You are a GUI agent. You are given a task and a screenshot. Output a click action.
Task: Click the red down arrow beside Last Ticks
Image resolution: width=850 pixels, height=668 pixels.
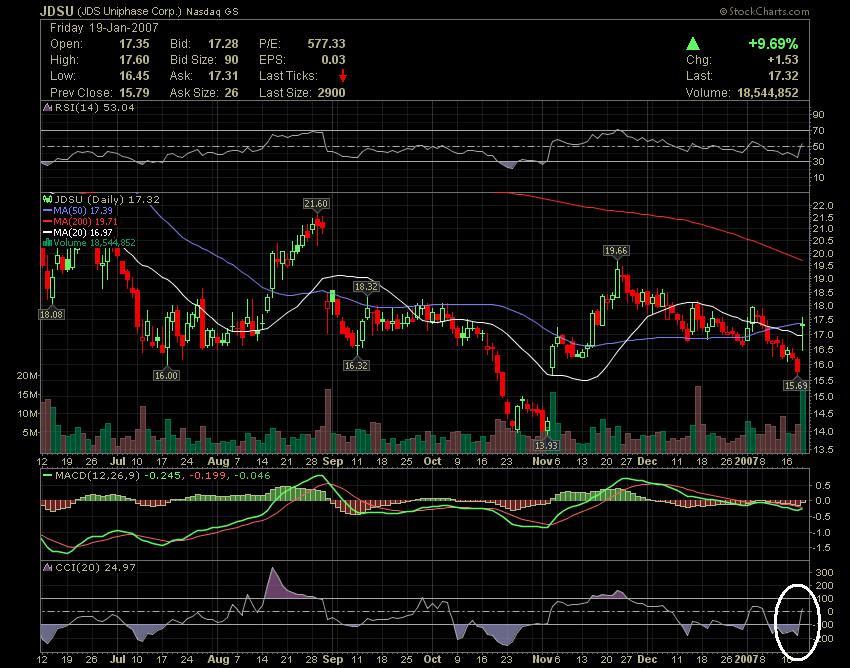(343, 76)
